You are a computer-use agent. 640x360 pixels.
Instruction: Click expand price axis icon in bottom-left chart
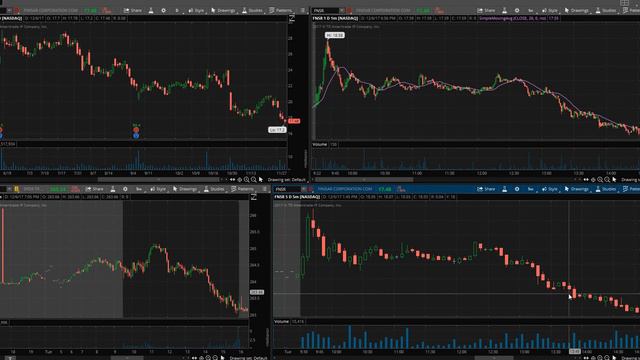[253, 197]
